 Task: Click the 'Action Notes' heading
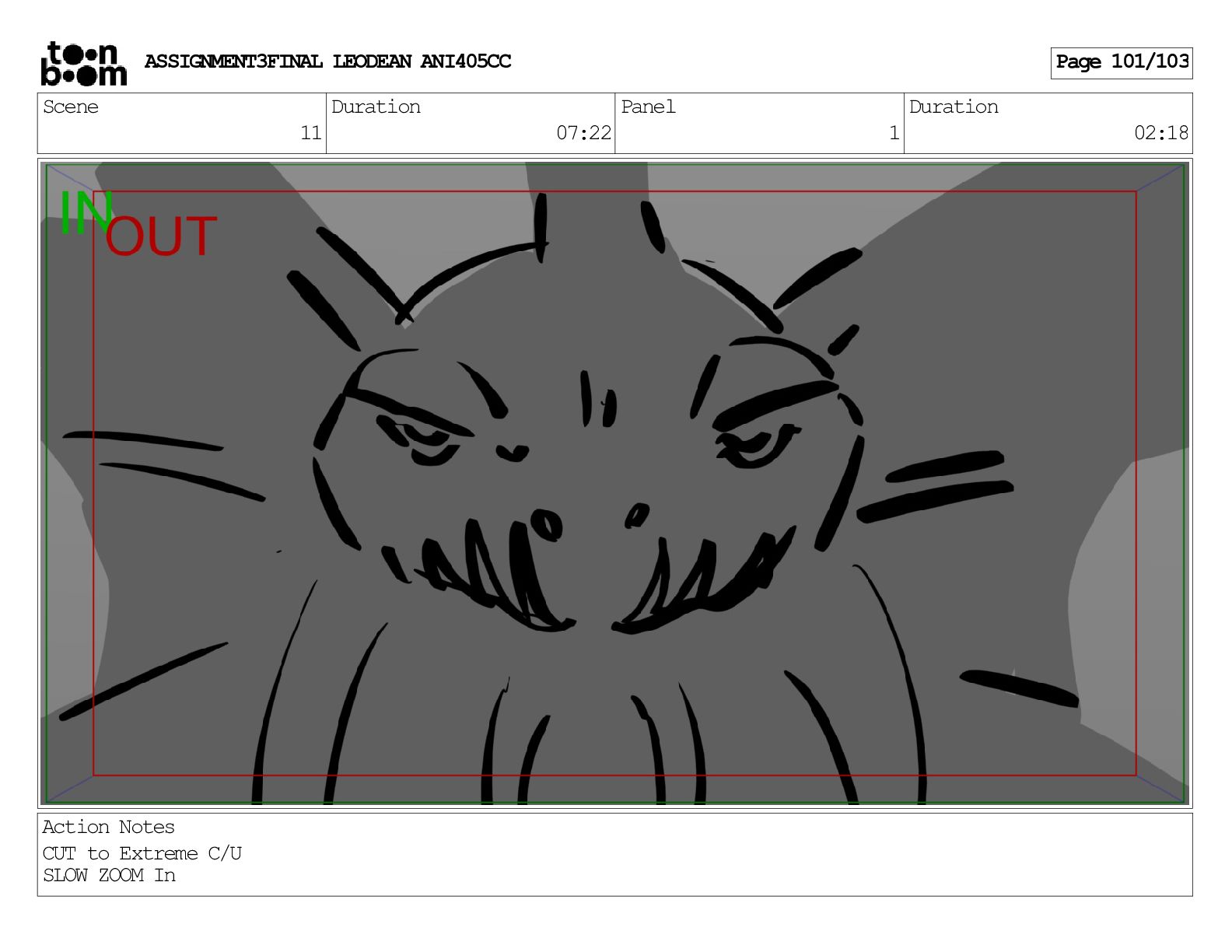click(108, 827)
